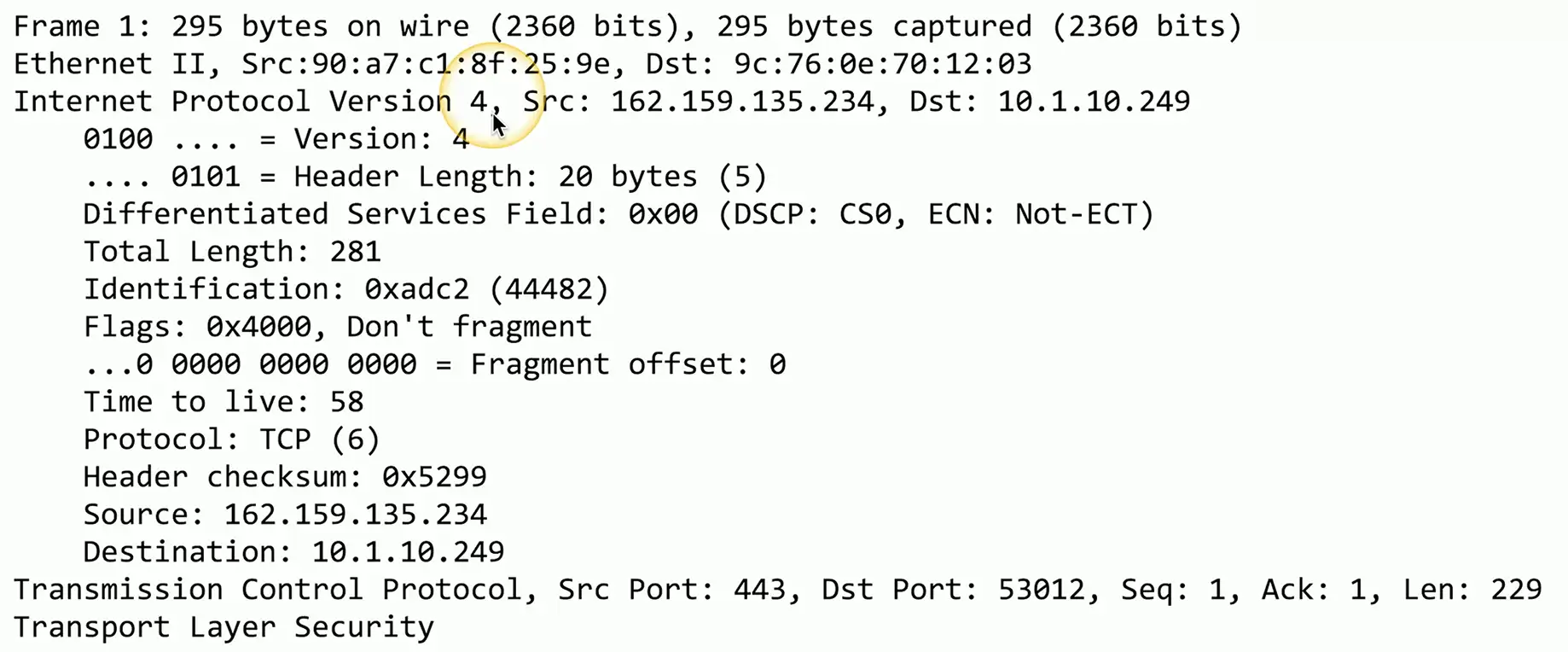Select the Total Length: 281 field

click(231, 252)
